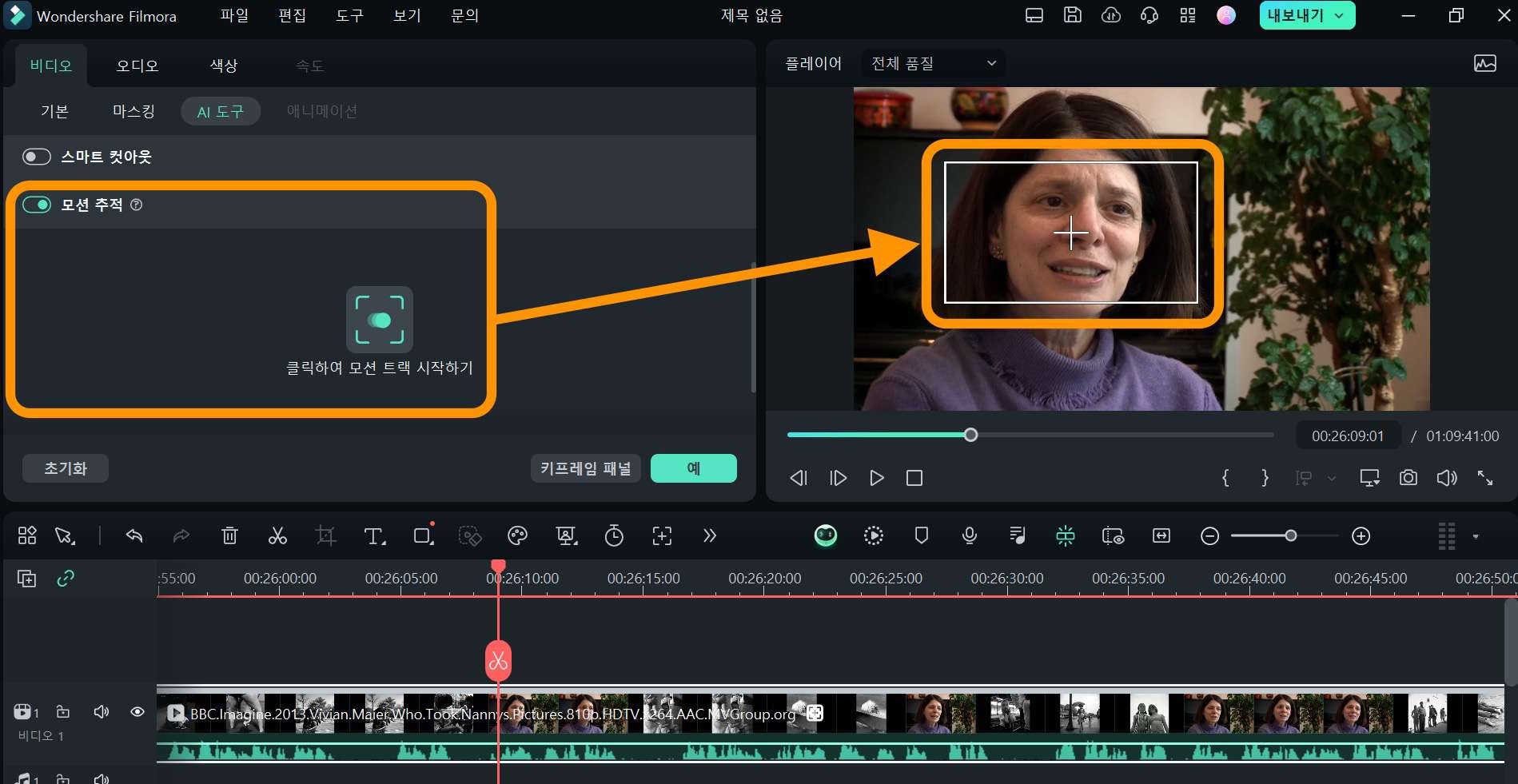
Task: Lock video track 1 with lock icon
Action: [63, 711]
